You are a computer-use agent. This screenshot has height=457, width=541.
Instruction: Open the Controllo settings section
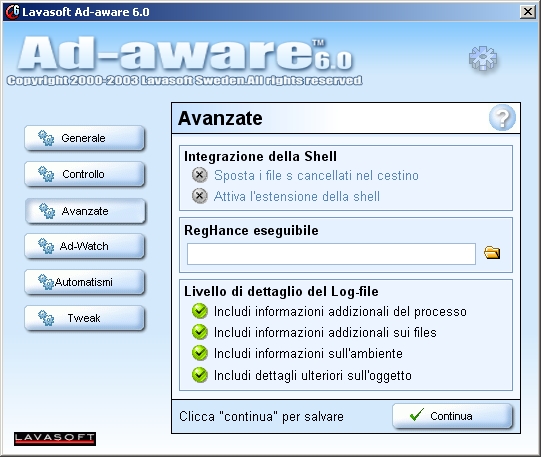84,174
